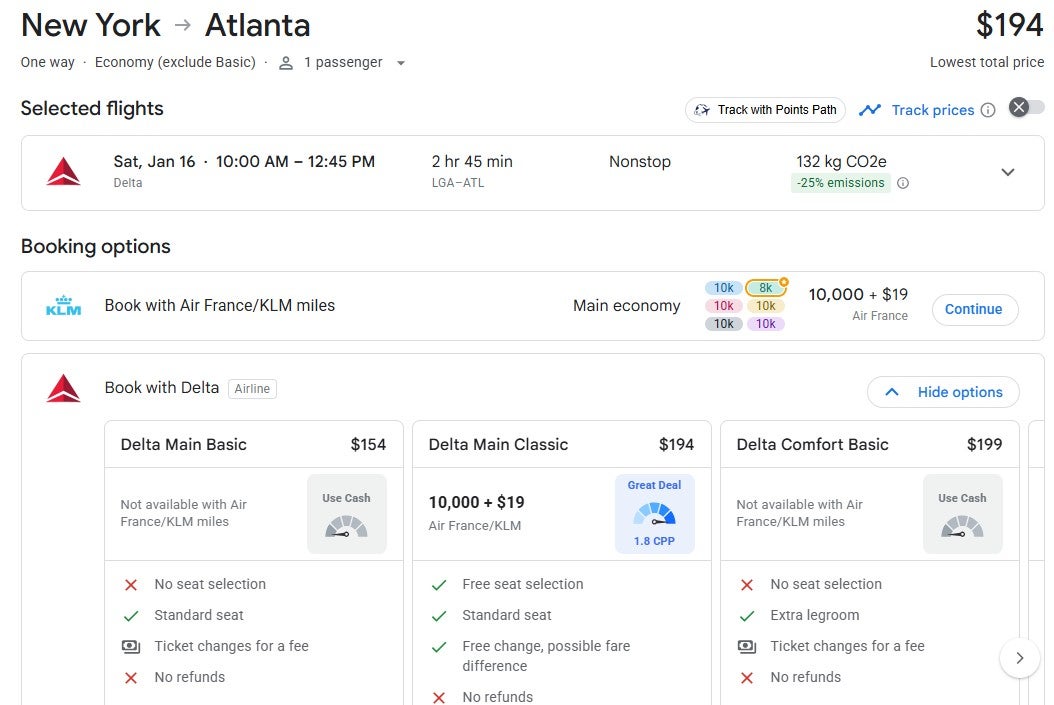Click the Track prices graph icon
Screen dimensions: 1054x705
pyautogui.click(x=869, y=110)
